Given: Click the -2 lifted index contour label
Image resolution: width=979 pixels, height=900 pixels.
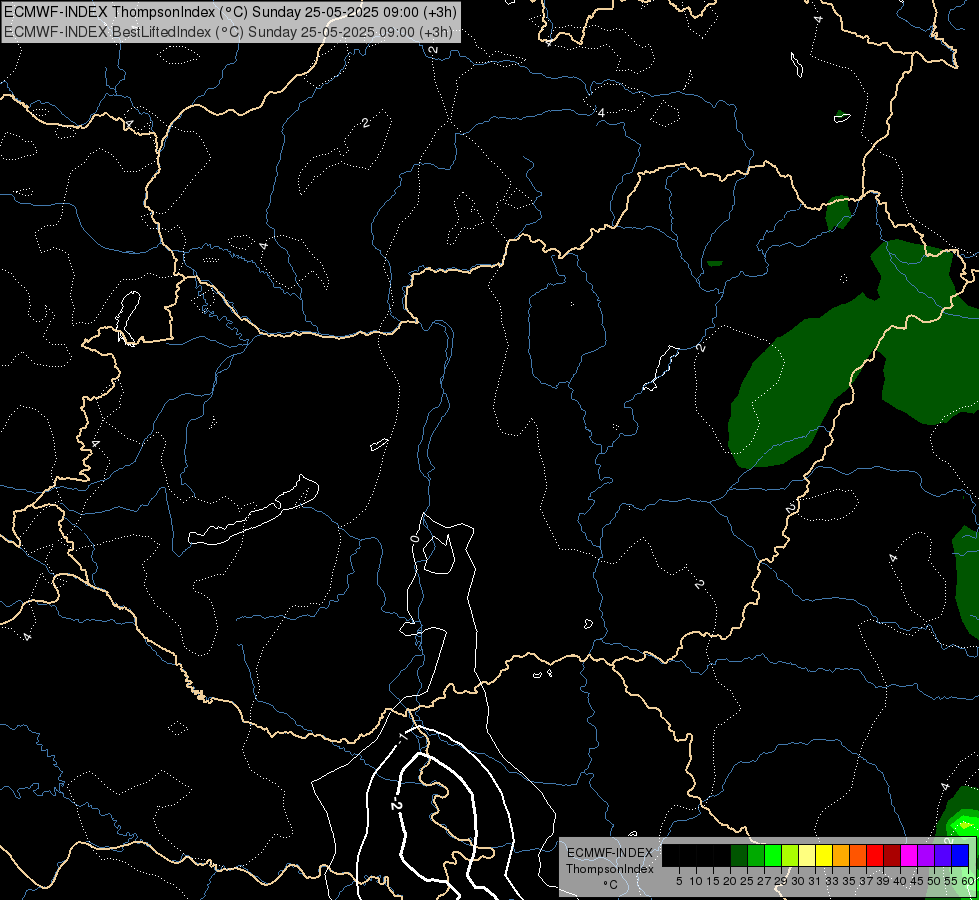Looking at the screenshot, I should 396,805.
